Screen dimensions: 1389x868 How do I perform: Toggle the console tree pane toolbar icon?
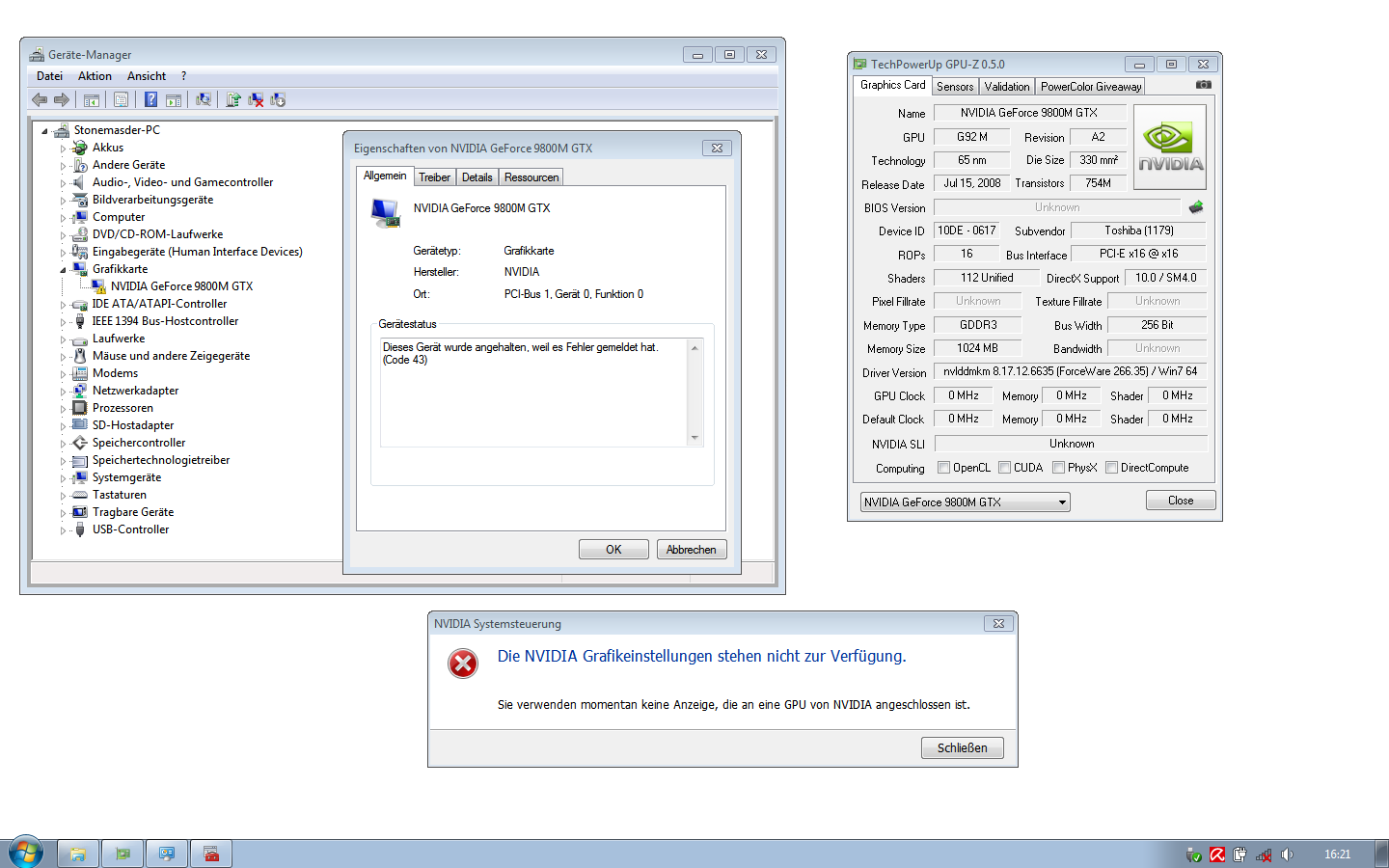point(92,99)
